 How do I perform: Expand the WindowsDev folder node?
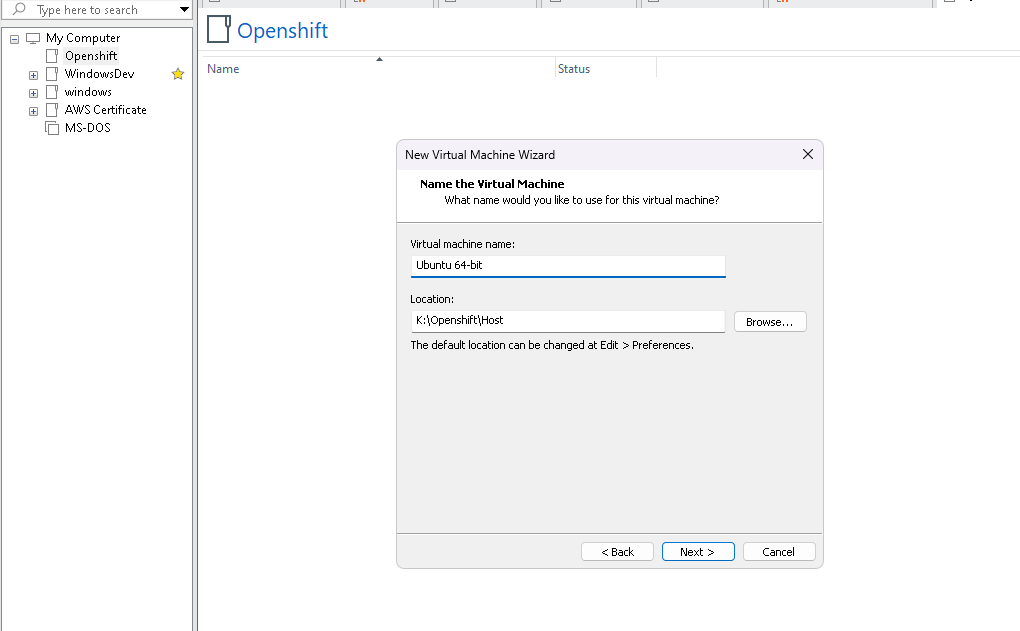coord(34,75)
